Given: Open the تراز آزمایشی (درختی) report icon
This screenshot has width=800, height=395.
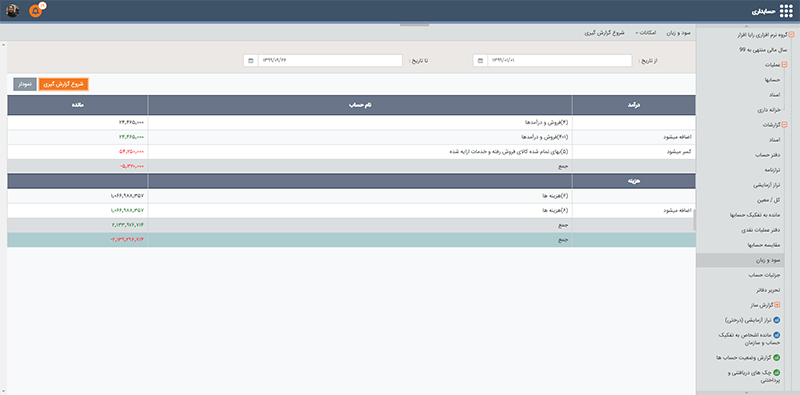Looking at the screenshot, I should pyautogui.click(x=777, y=320).
